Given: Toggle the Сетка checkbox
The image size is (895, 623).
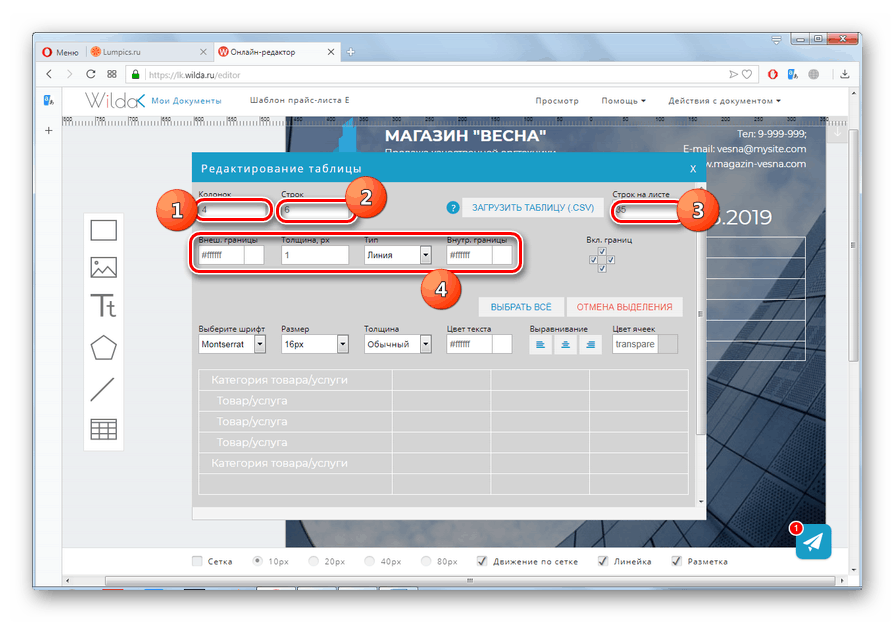Looking at the screenshot, I should coord(197,561).
